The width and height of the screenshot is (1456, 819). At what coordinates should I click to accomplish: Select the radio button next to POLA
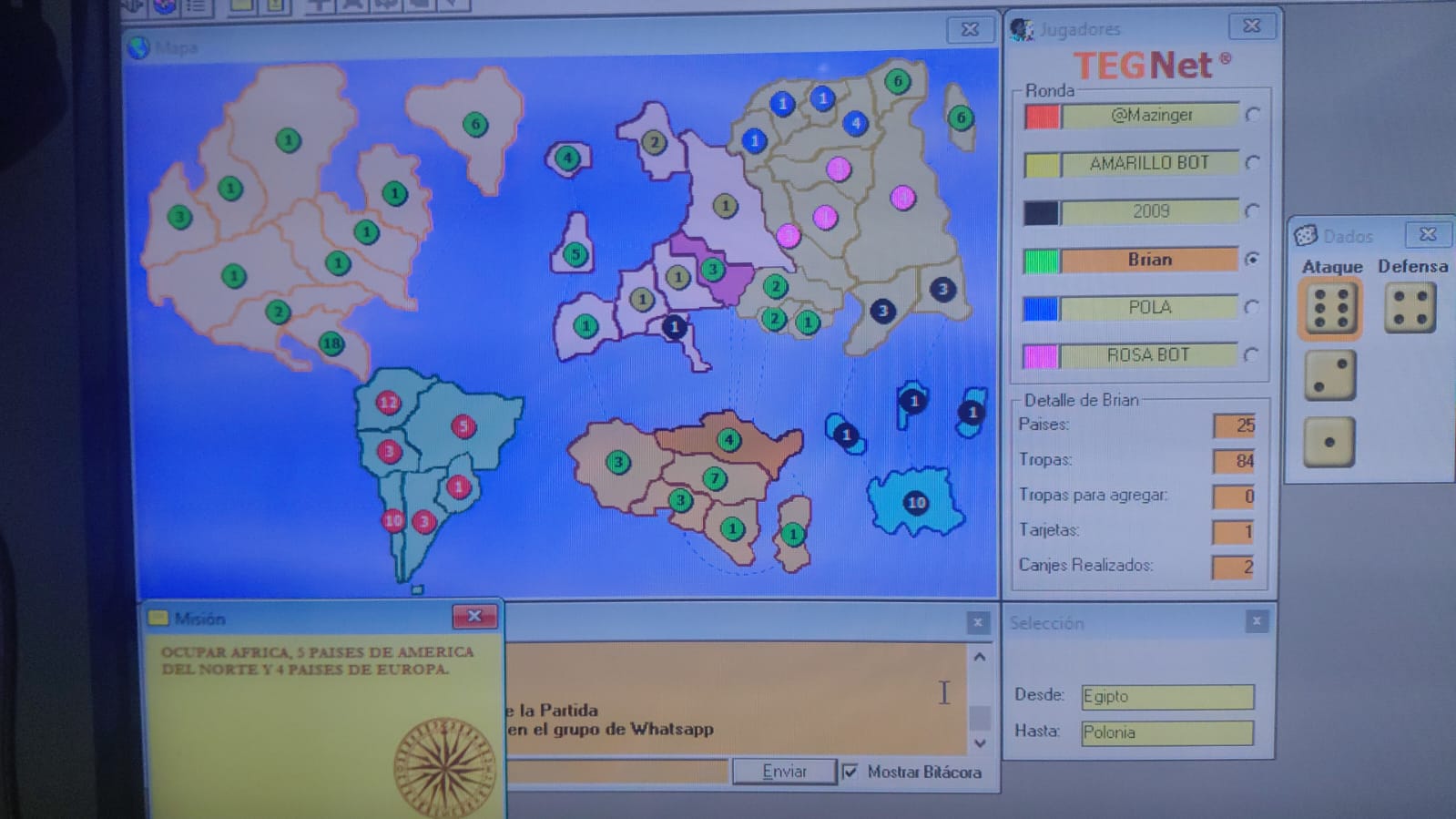tap(1253, 307)
